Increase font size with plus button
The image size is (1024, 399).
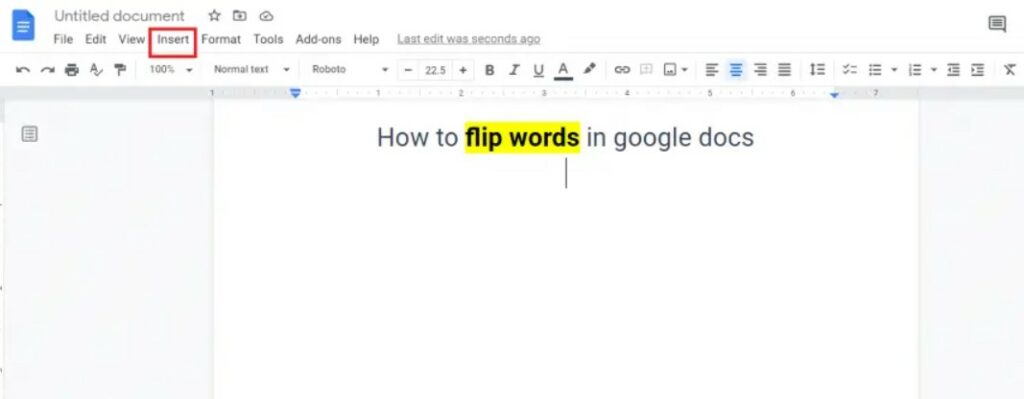pos(463,70)
